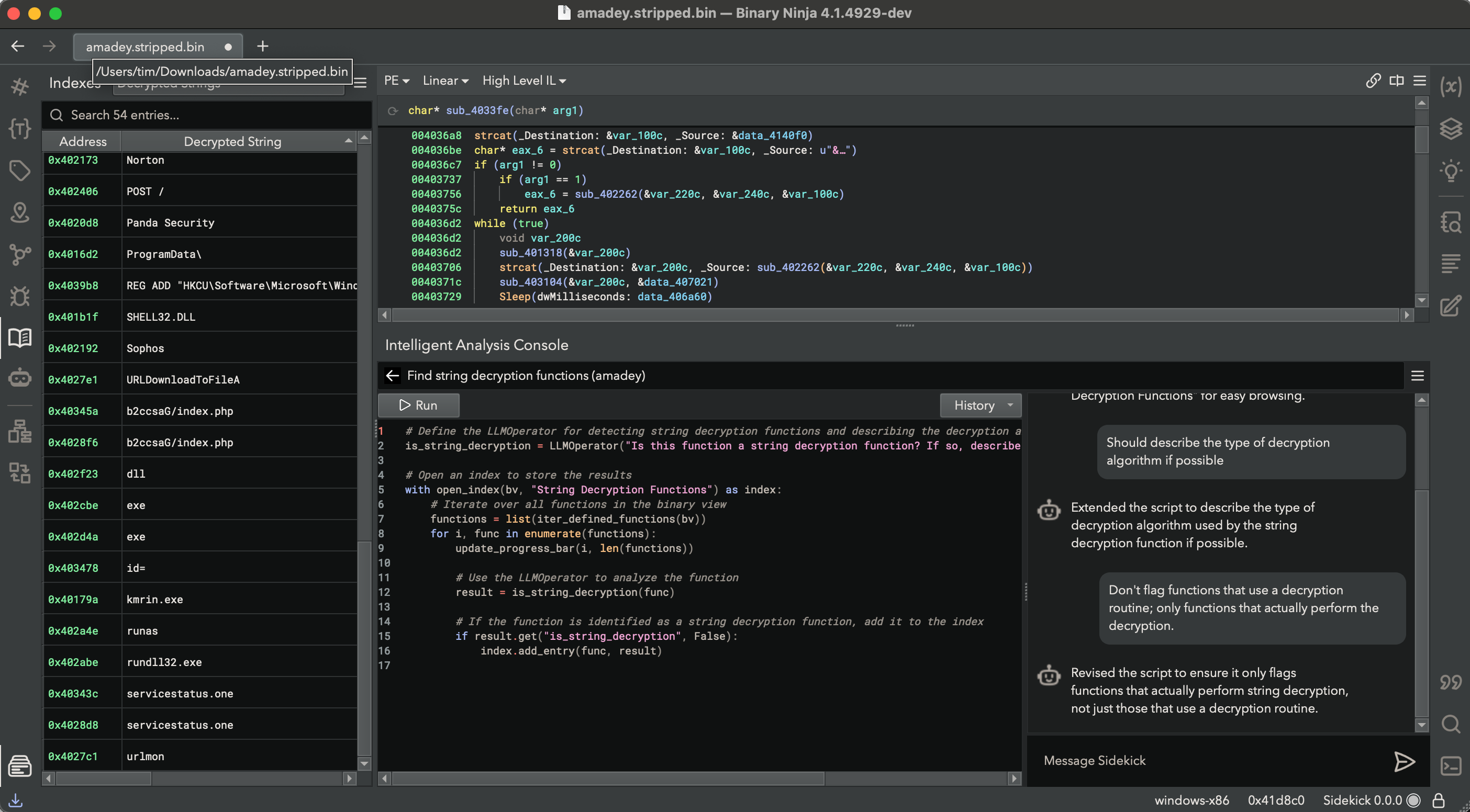Open the Tags sidebar icon
This screenshot has height=812, width=1470.
click(x=19, y=171)
